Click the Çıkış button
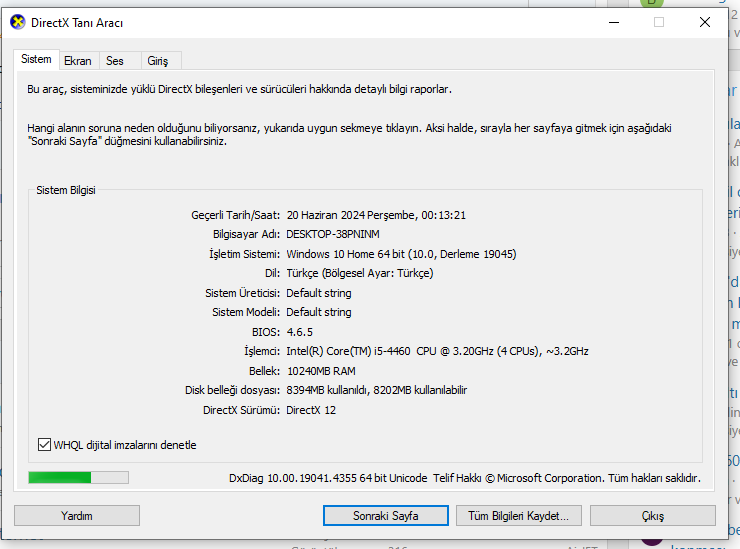This screenshot has width=740, height=549. point(653,515)
